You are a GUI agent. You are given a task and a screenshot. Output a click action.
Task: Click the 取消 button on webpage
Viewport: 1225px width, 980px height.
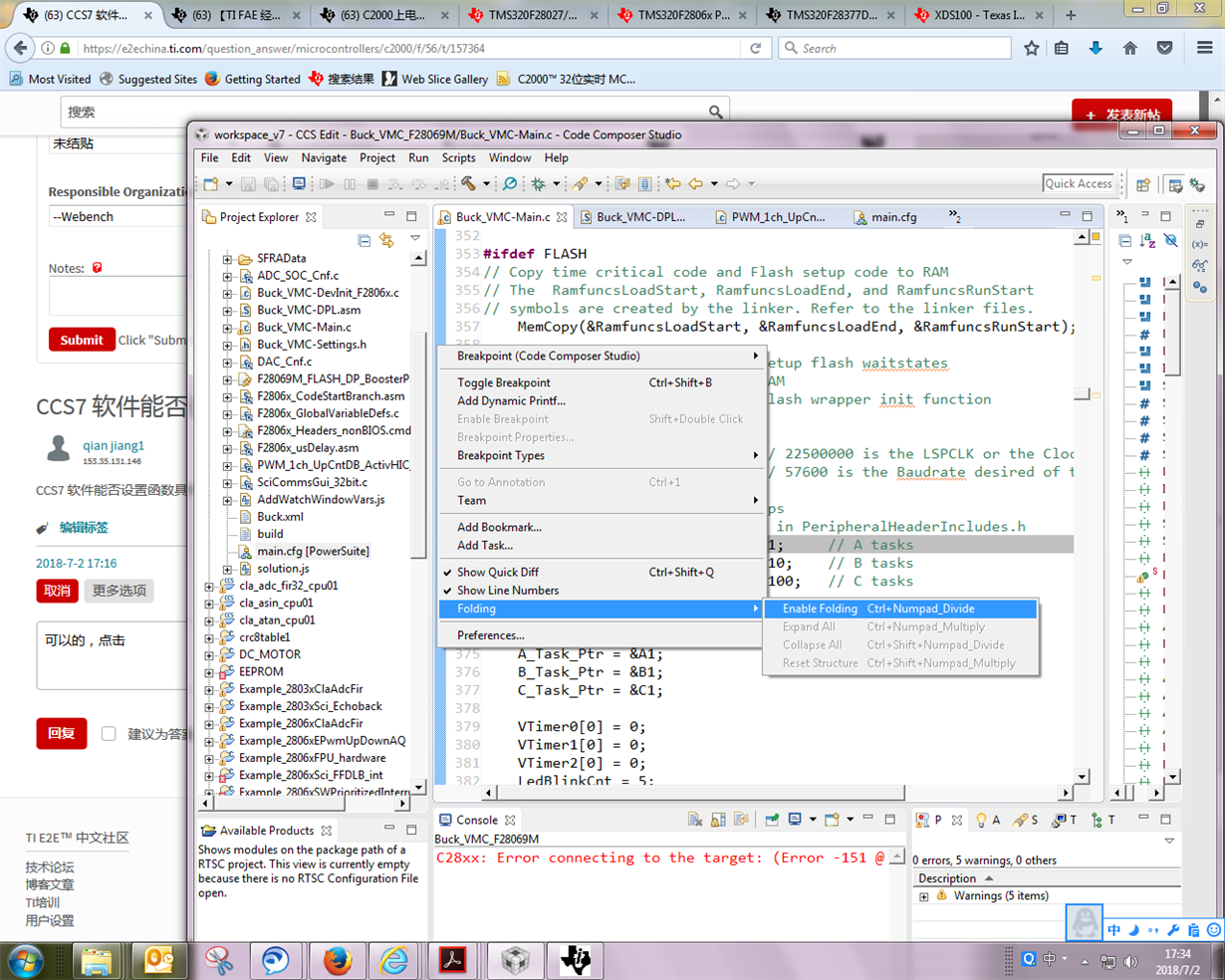click(57, 591)
